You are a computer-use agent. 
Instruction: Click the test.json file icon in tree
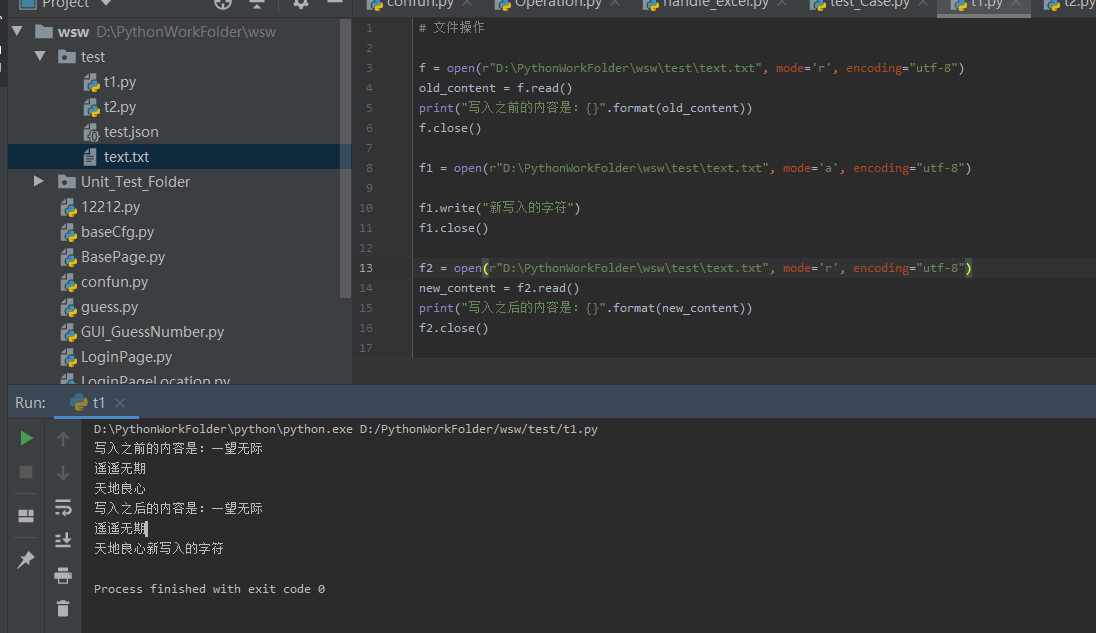point(91,133)
